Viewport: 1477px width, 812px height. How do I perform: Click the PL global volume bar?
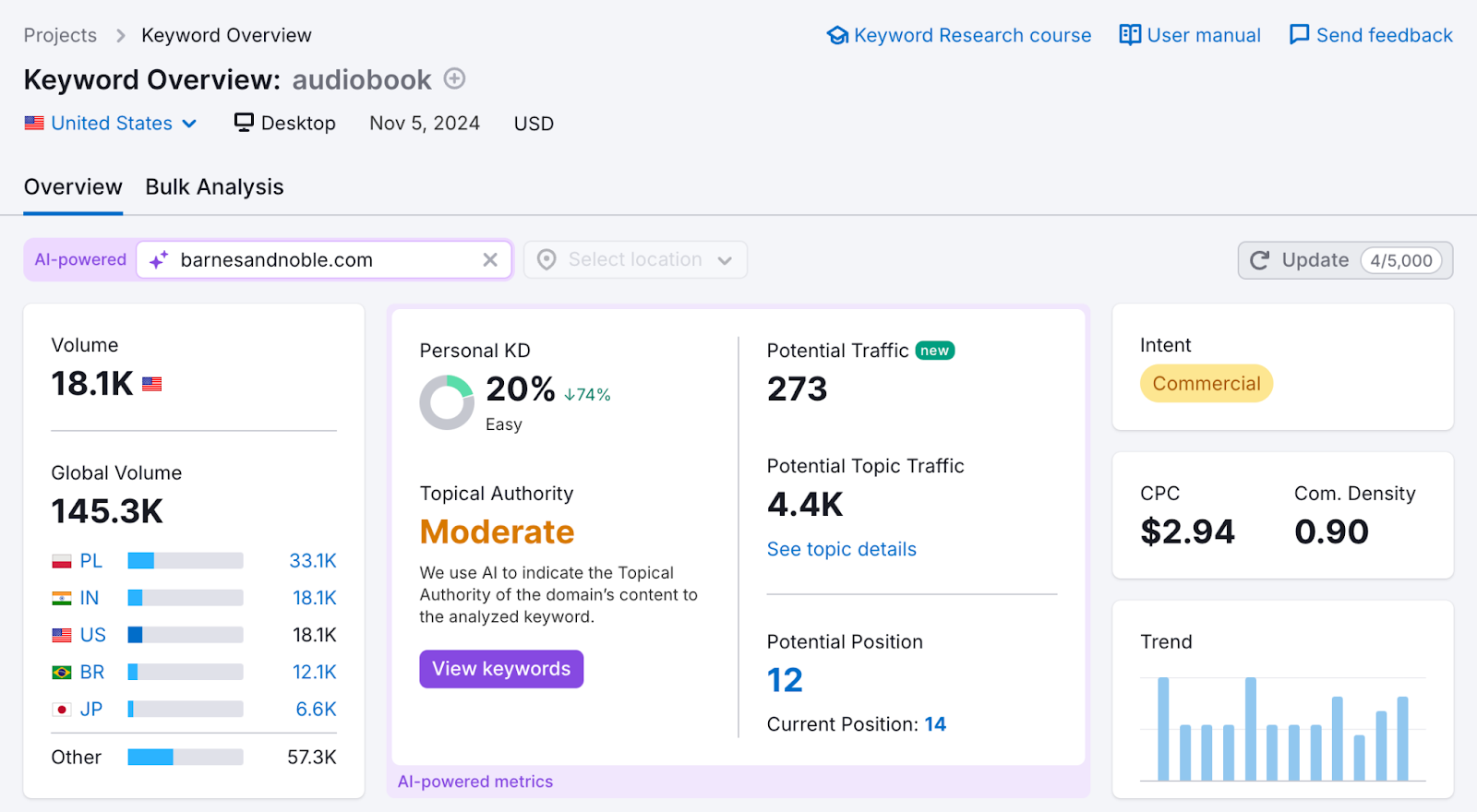point(185,561)
